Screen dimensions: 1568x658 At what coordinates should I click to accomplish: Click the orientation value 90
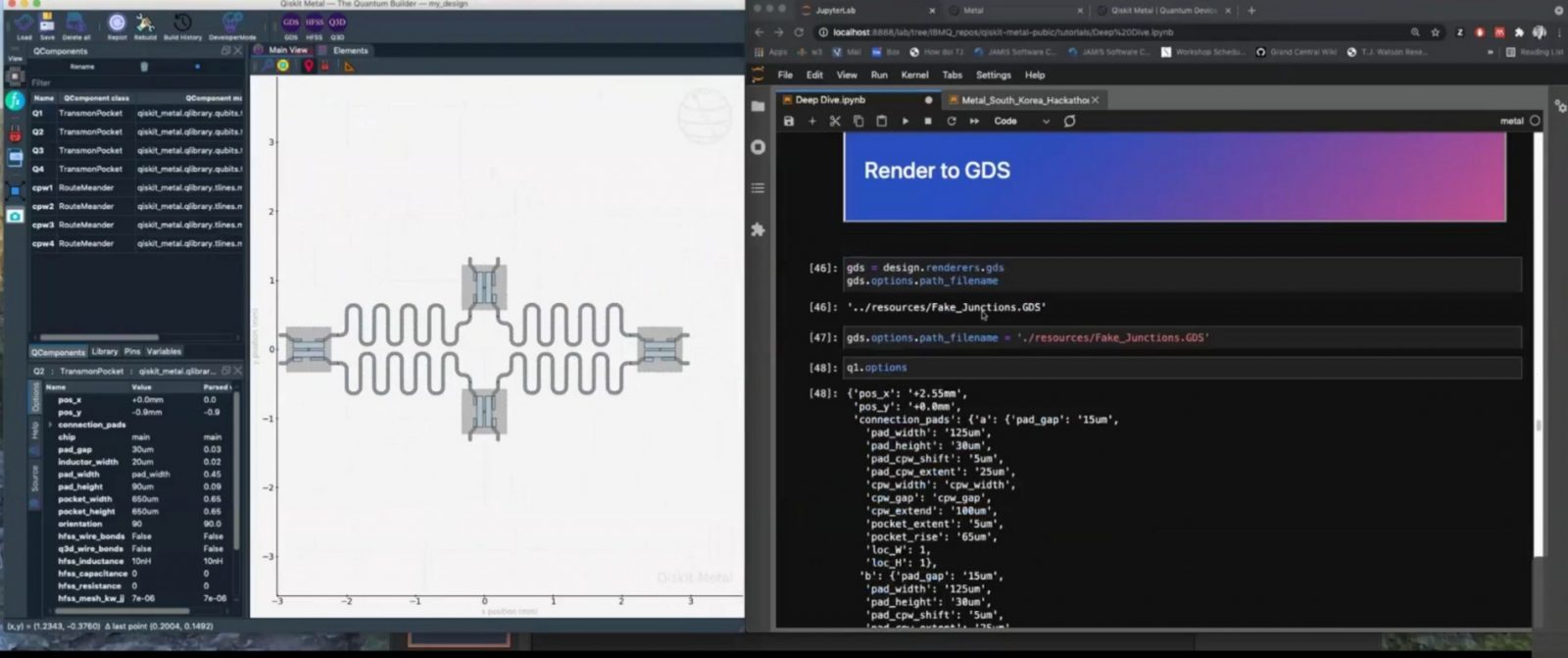tap(137, 524)
